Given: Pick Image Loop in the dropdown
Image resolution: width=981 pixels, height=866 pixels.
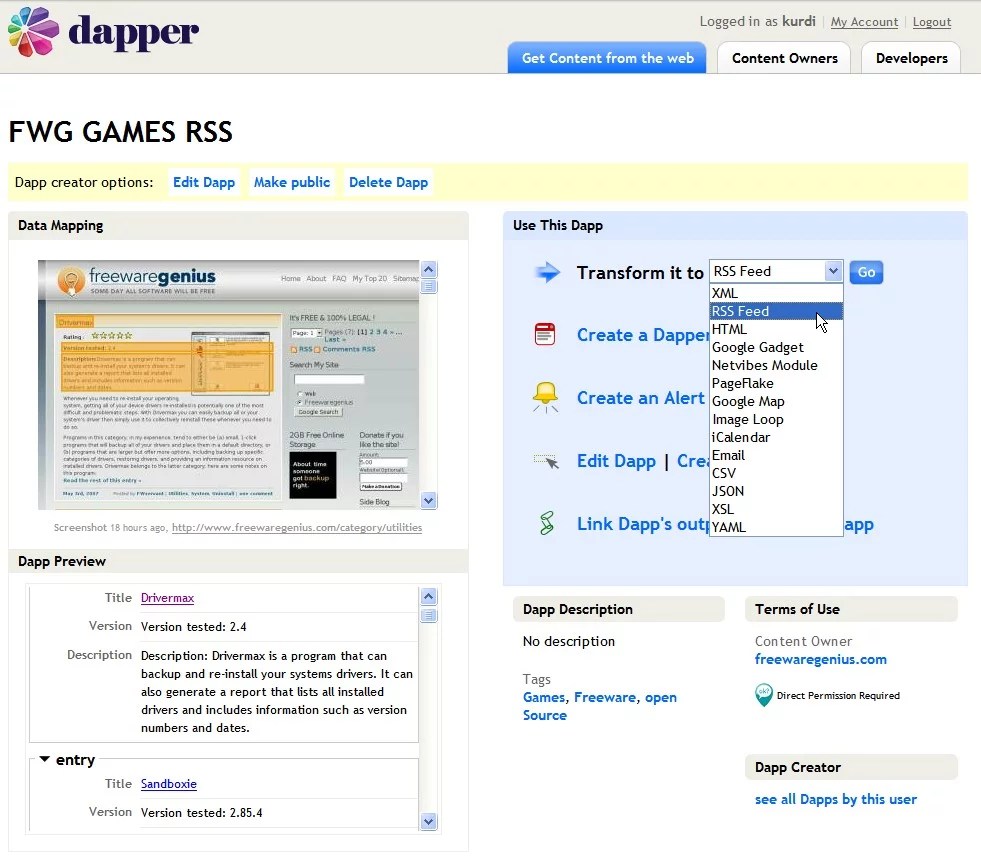Looking at the screenshot, I should click(776, 419).
